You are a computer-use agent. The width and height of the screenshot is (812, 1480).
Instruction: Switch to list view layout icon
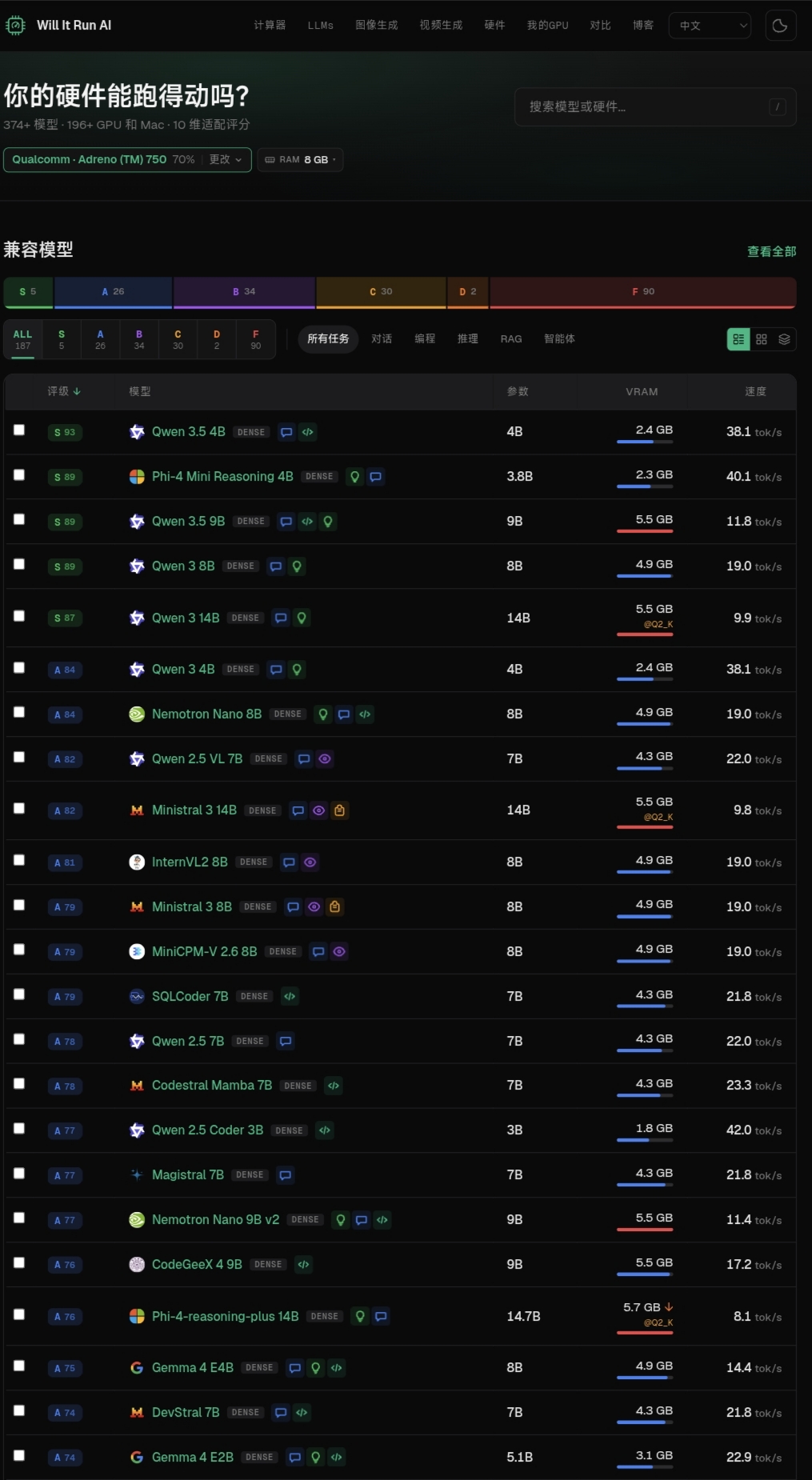(x=738, y=339)
